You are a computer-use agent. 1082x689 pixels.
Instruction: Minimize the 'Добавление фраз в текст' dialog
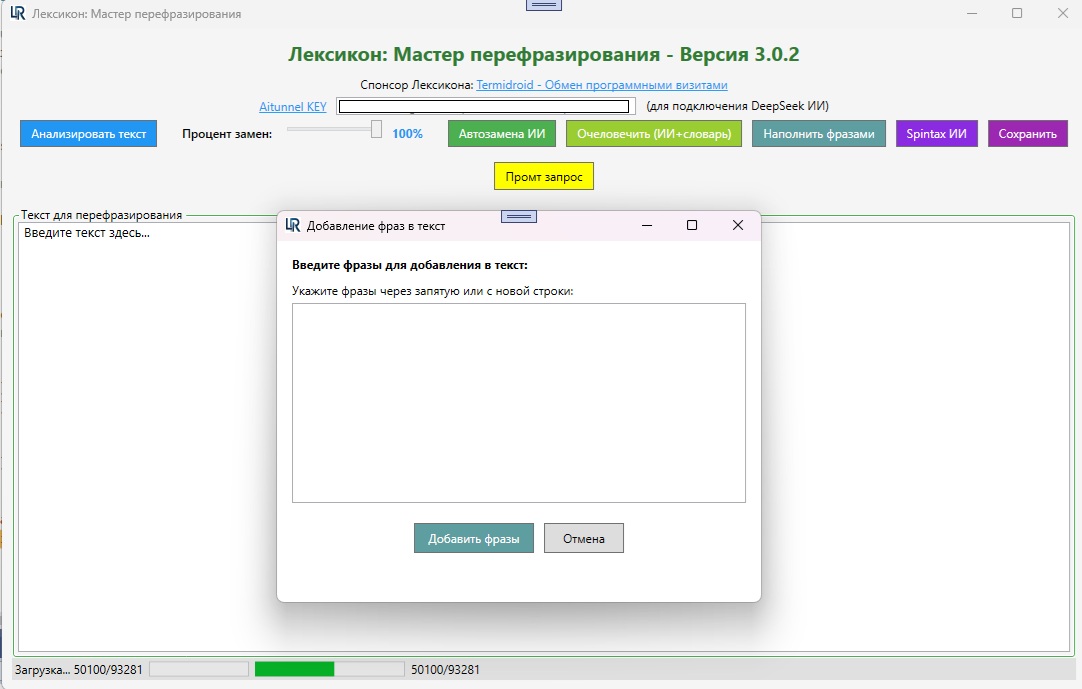click(x=645, y=225)
